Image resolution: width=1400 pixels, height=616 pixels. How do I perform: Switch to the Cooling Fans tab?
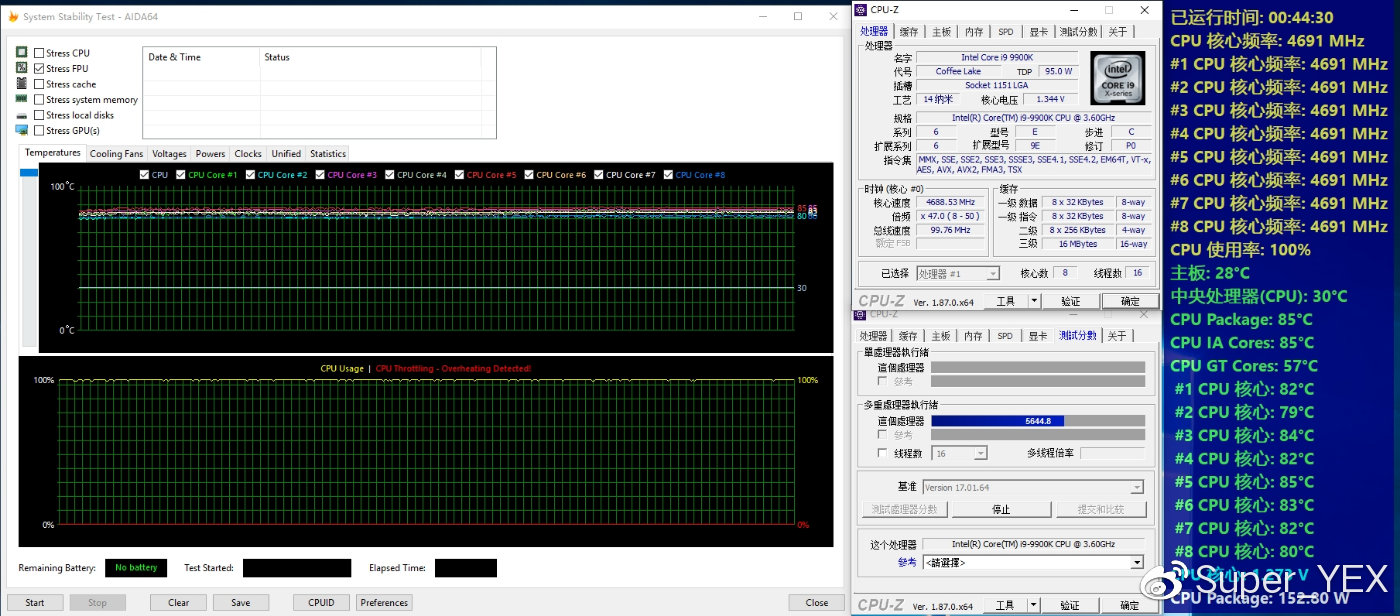pos(117,154)
